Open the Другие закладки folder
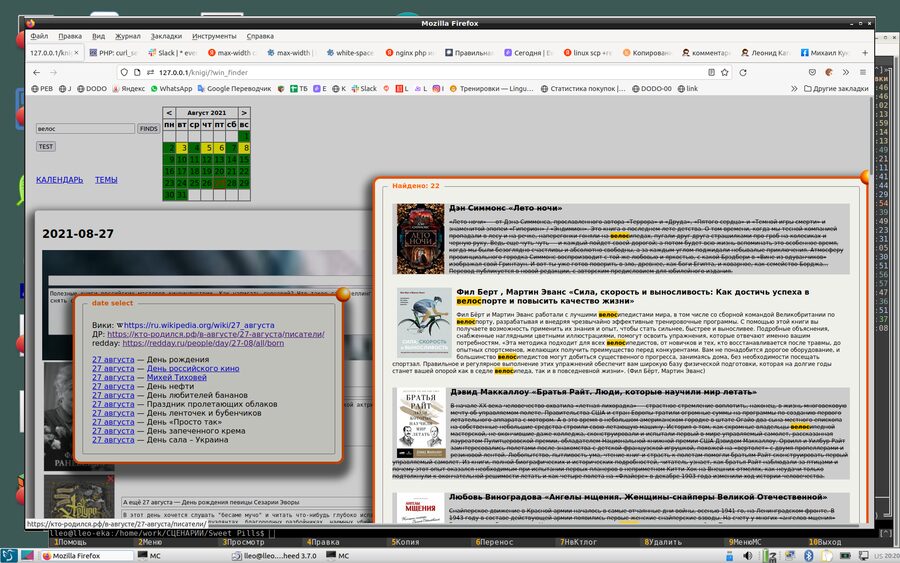 coord(836,88)
